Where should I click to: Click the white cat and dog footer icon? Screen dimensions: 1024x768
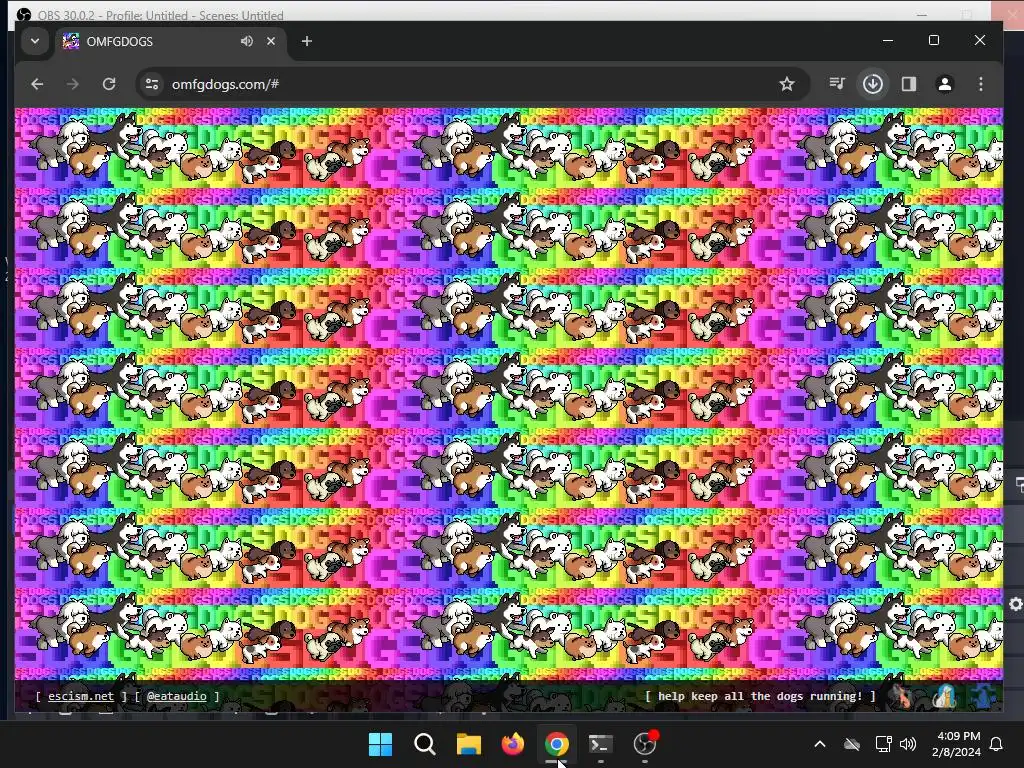(944, 696)
